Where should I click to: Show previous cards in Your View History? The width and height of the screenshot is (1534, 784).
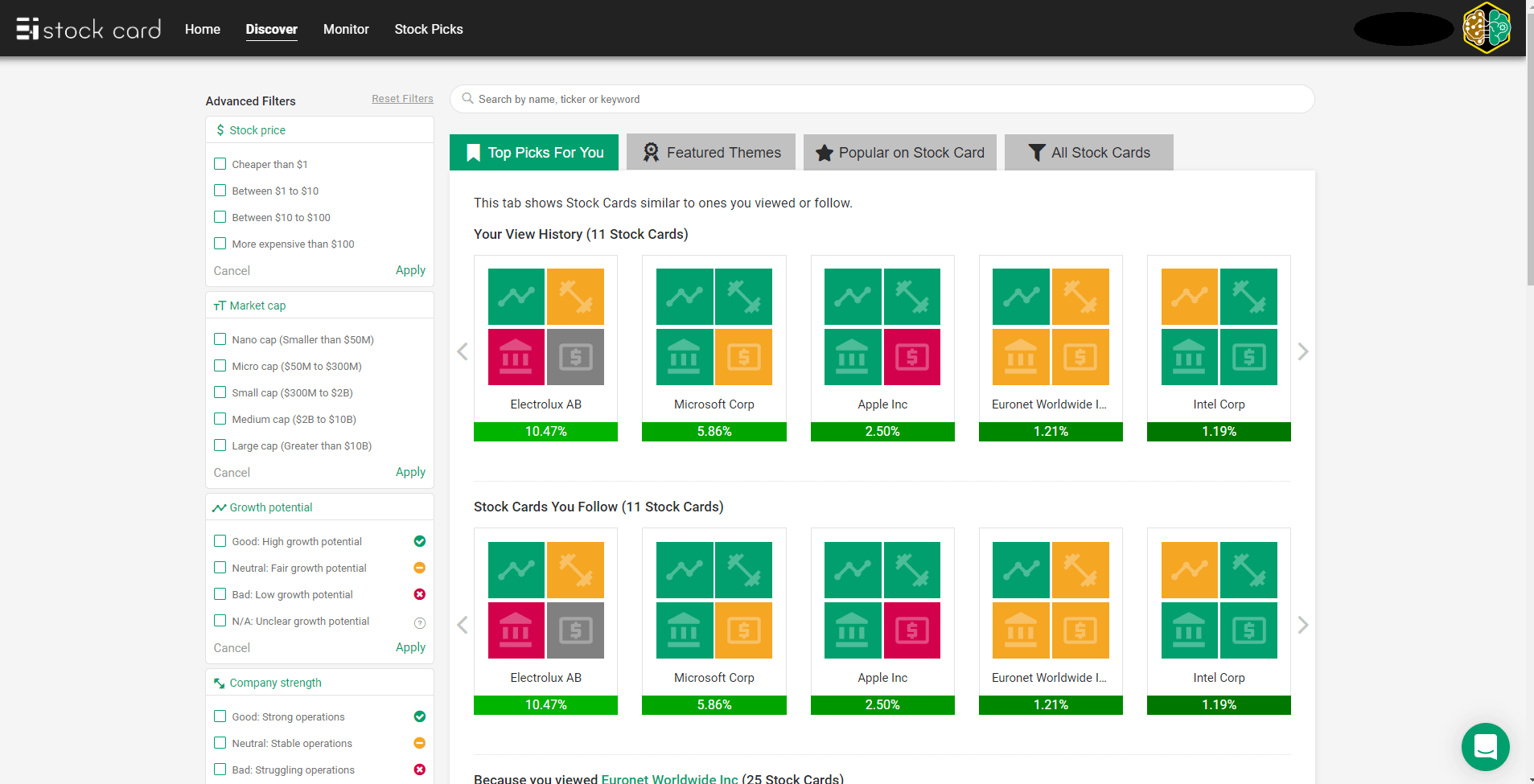[463, 351]
